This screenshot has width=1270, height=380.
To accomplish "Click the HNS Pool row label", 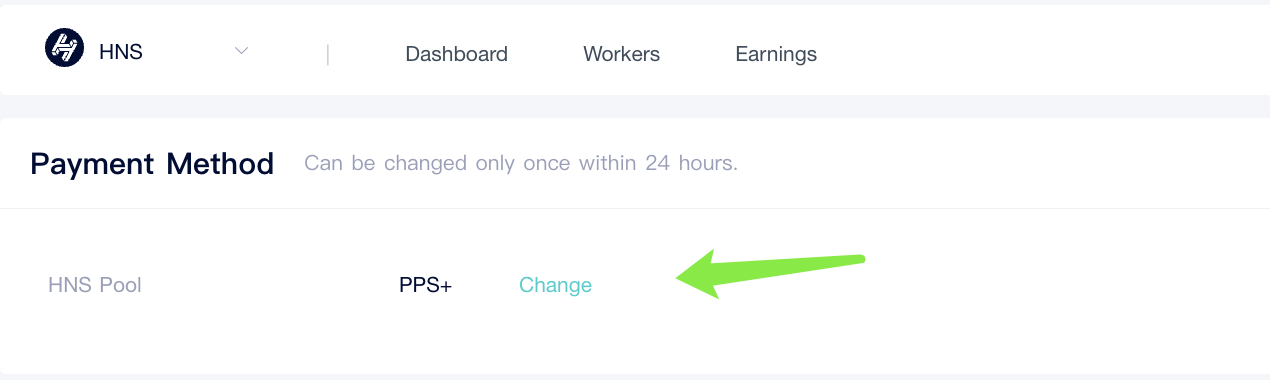I will coord(95,285).
